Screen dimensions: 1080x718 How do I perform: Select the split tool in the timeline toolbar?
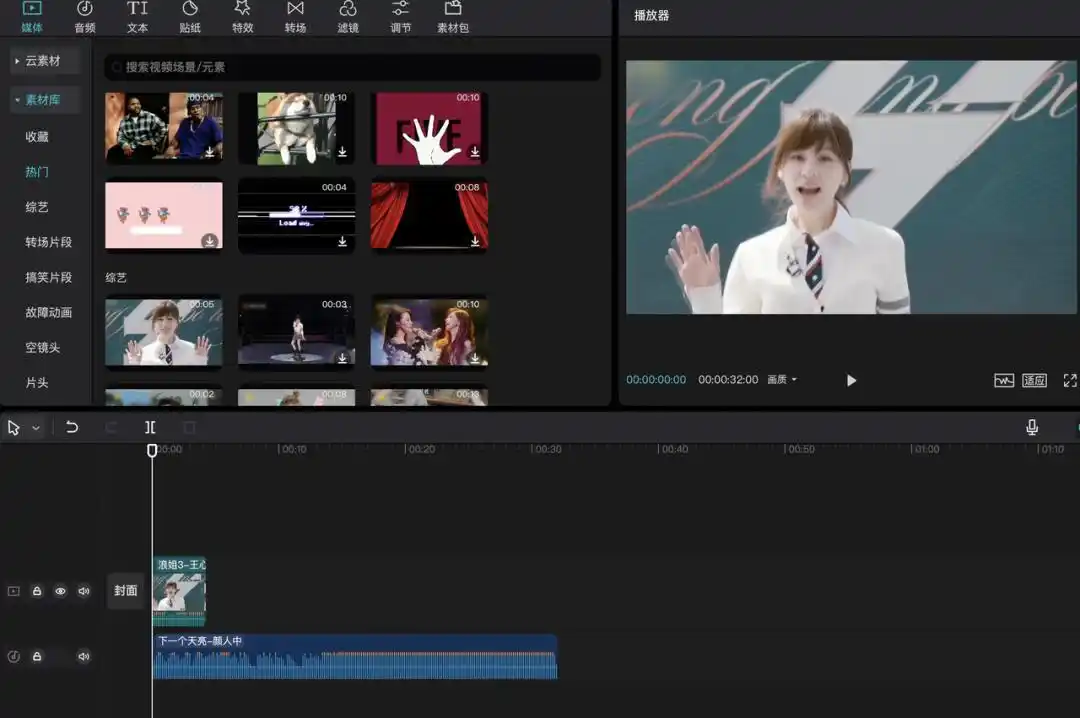(150, 427)
